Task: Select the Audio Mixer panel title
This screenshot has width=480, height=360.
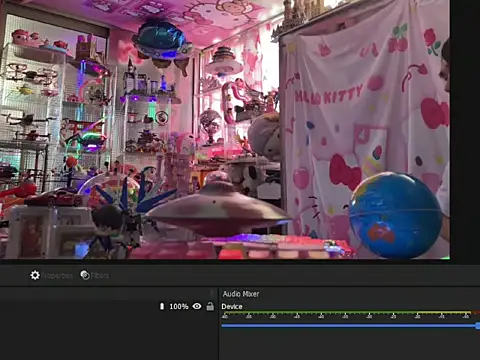Action: (241, 294)
